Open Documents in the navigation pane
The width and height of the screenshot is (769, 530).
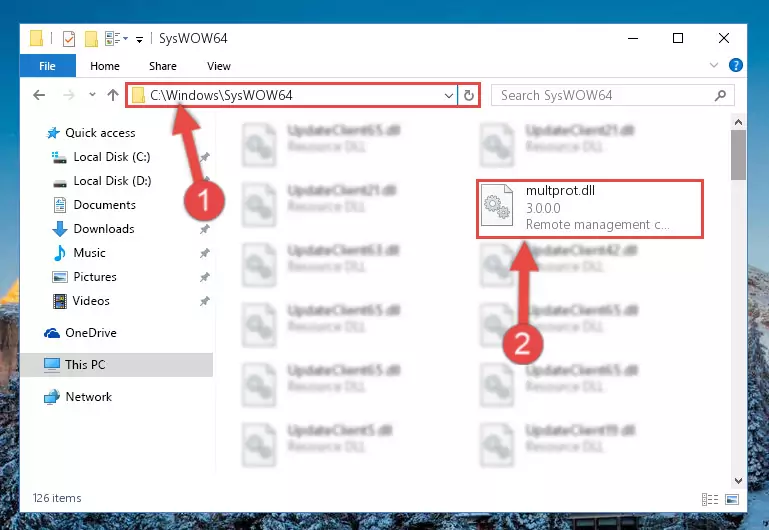click(104, 205)
